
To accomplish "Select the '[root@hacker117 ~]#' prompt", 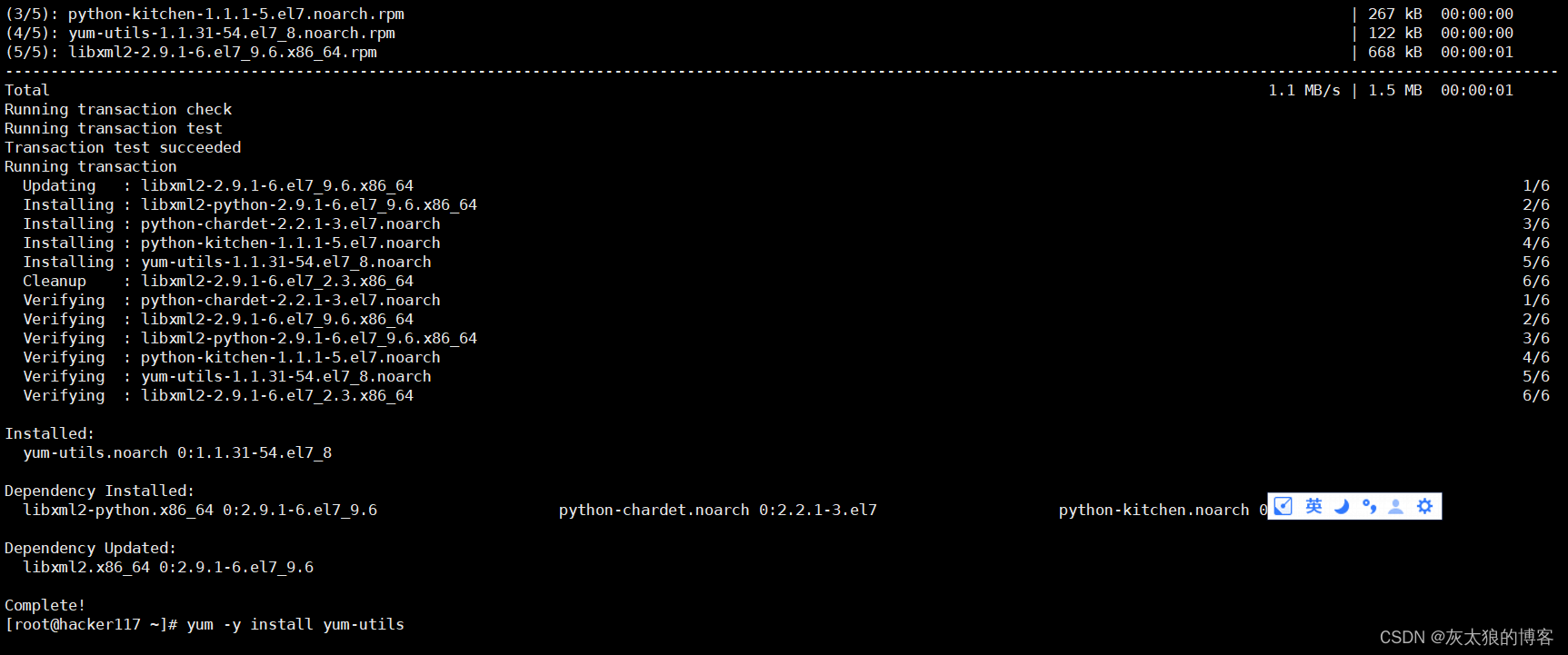I will tap(91, 624).
